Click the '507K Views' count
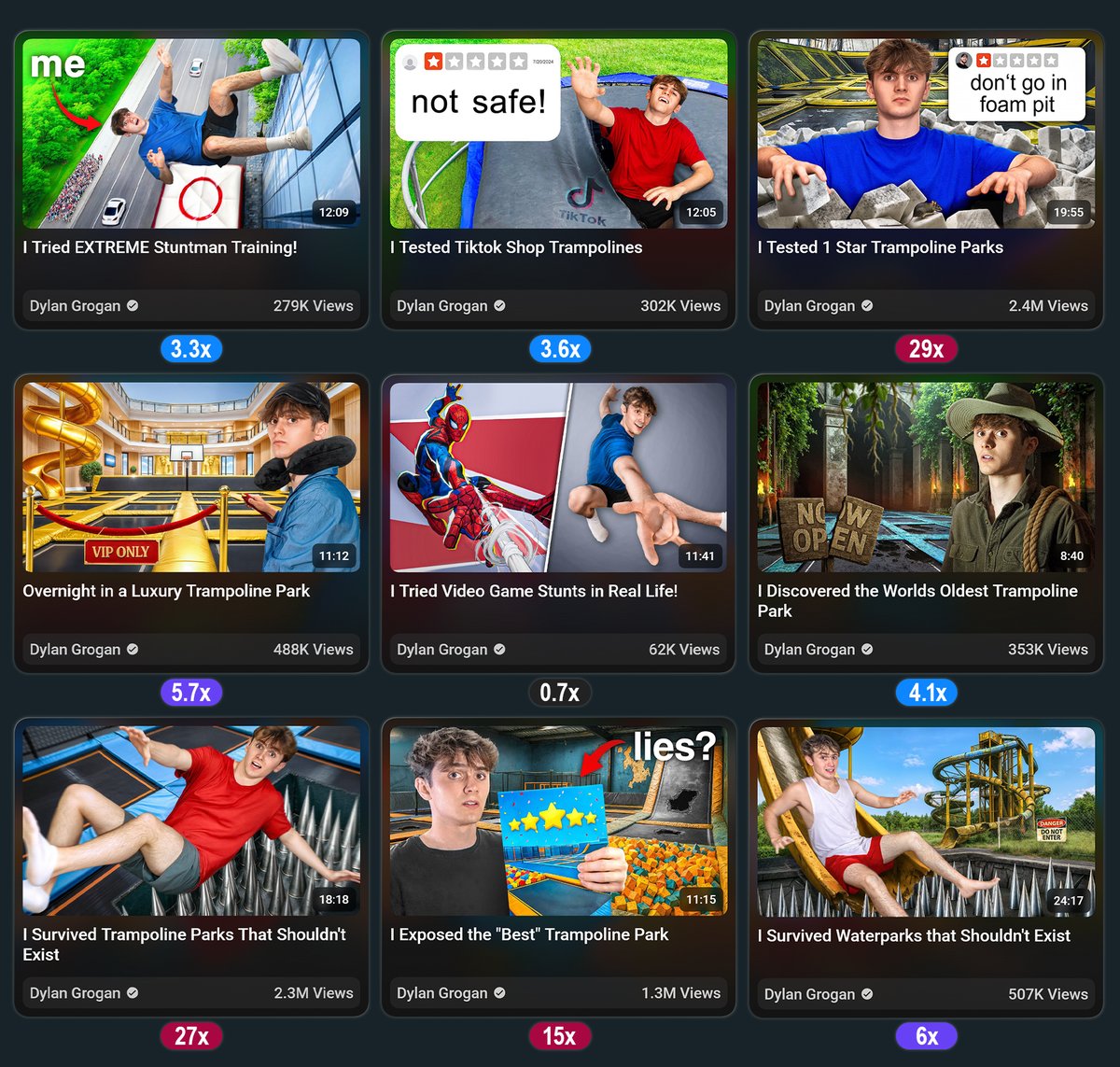1120x1067 pixels. click(x=1048, y=993)
